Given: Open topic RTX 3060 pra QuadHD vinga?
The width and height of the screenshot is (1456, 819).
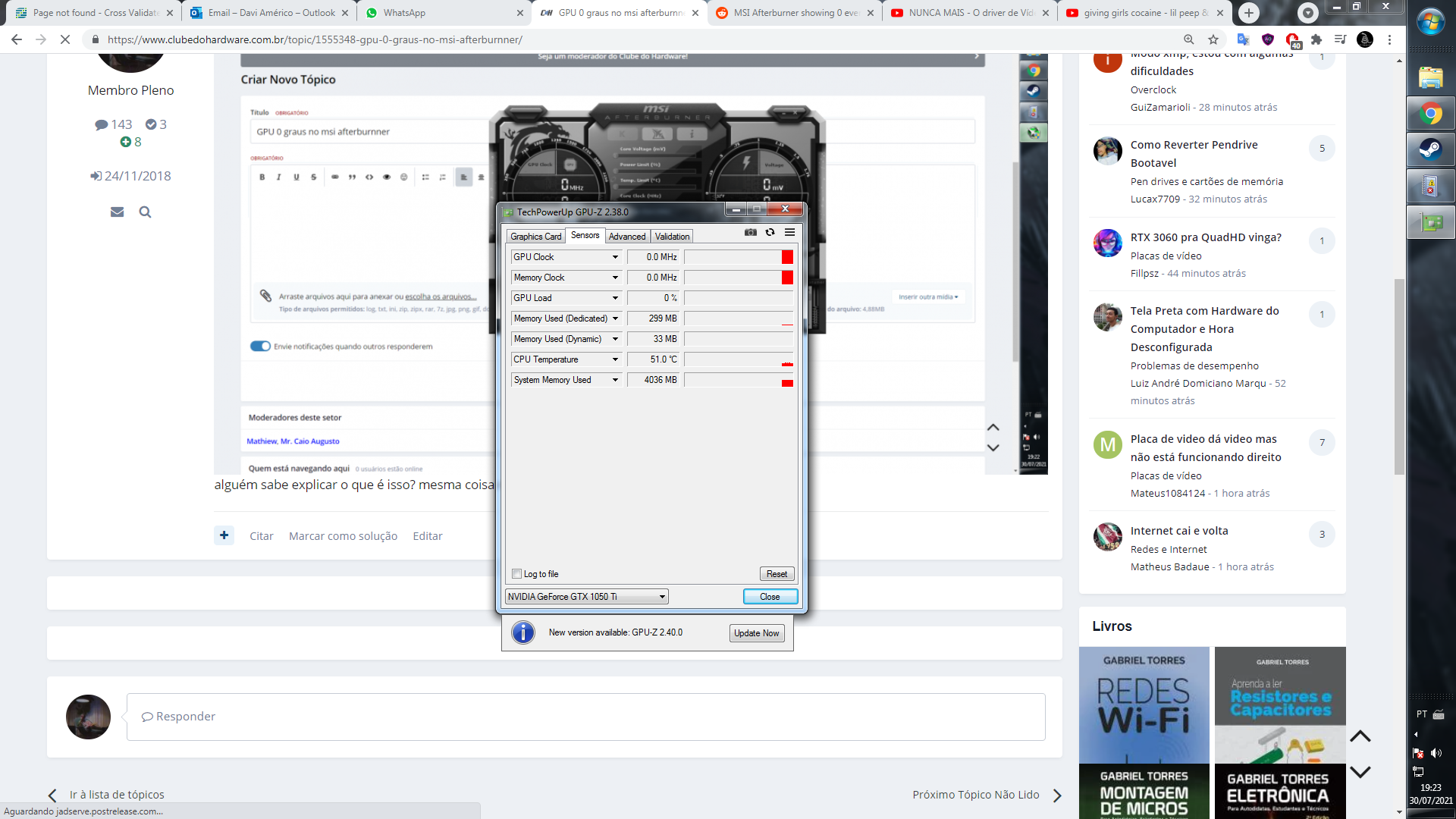Looking at the screenshot, I should pos(1206,237).
